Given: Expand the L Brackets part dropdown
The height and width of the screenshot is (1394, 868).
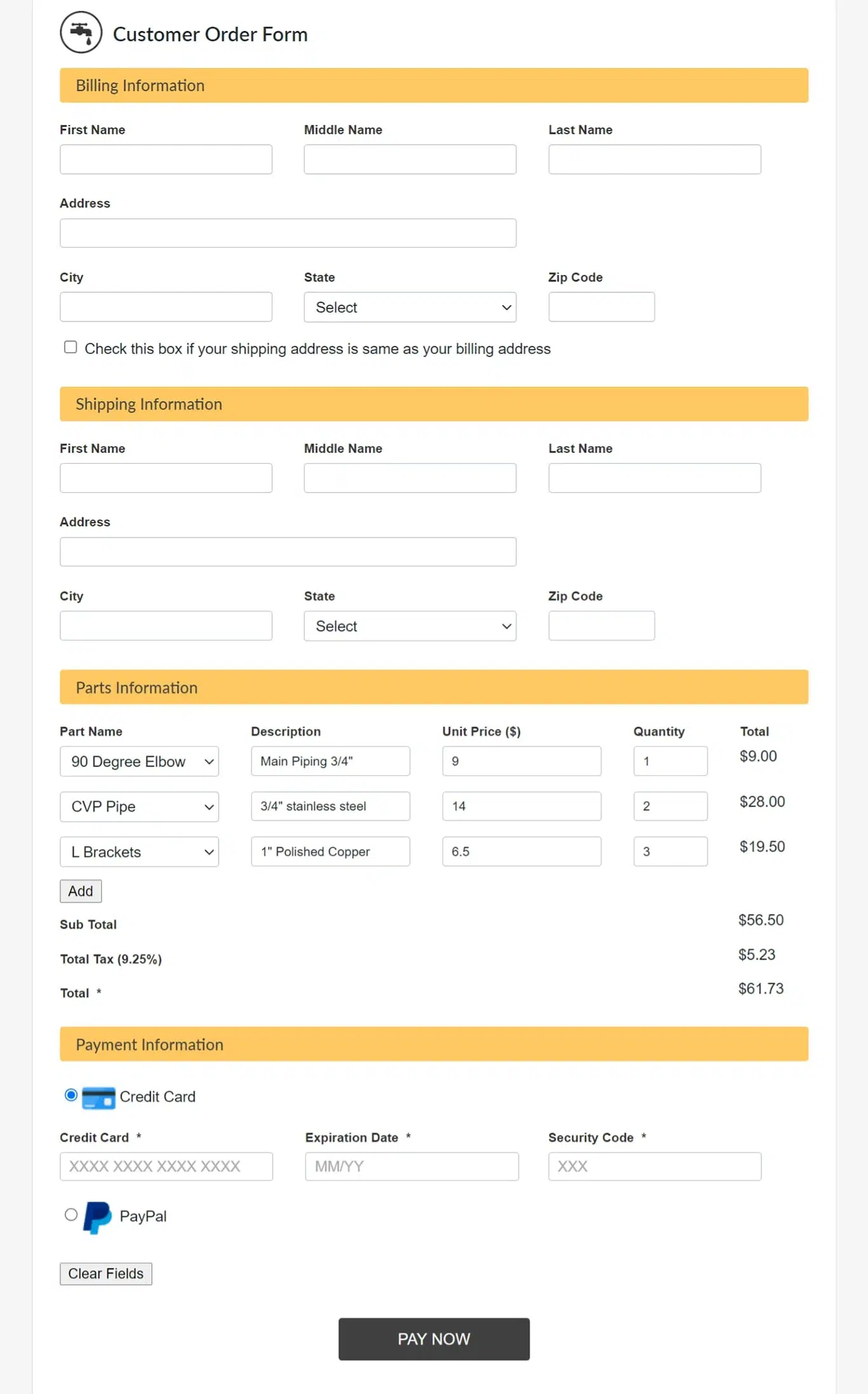Looking at the screenshot, I should coord(139,852).
